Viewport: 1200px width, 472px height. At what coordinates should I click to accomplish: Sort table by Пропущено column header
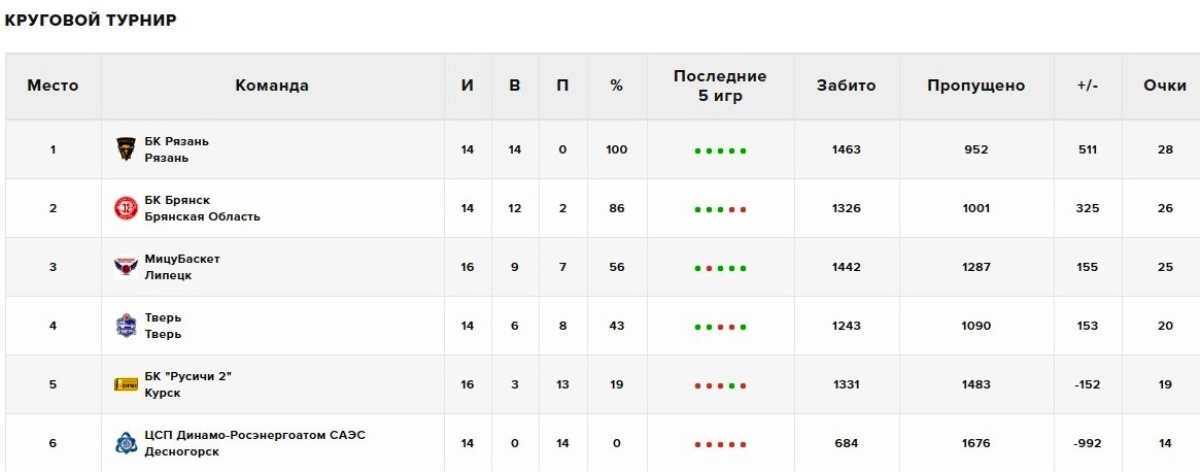coord(976,86)
